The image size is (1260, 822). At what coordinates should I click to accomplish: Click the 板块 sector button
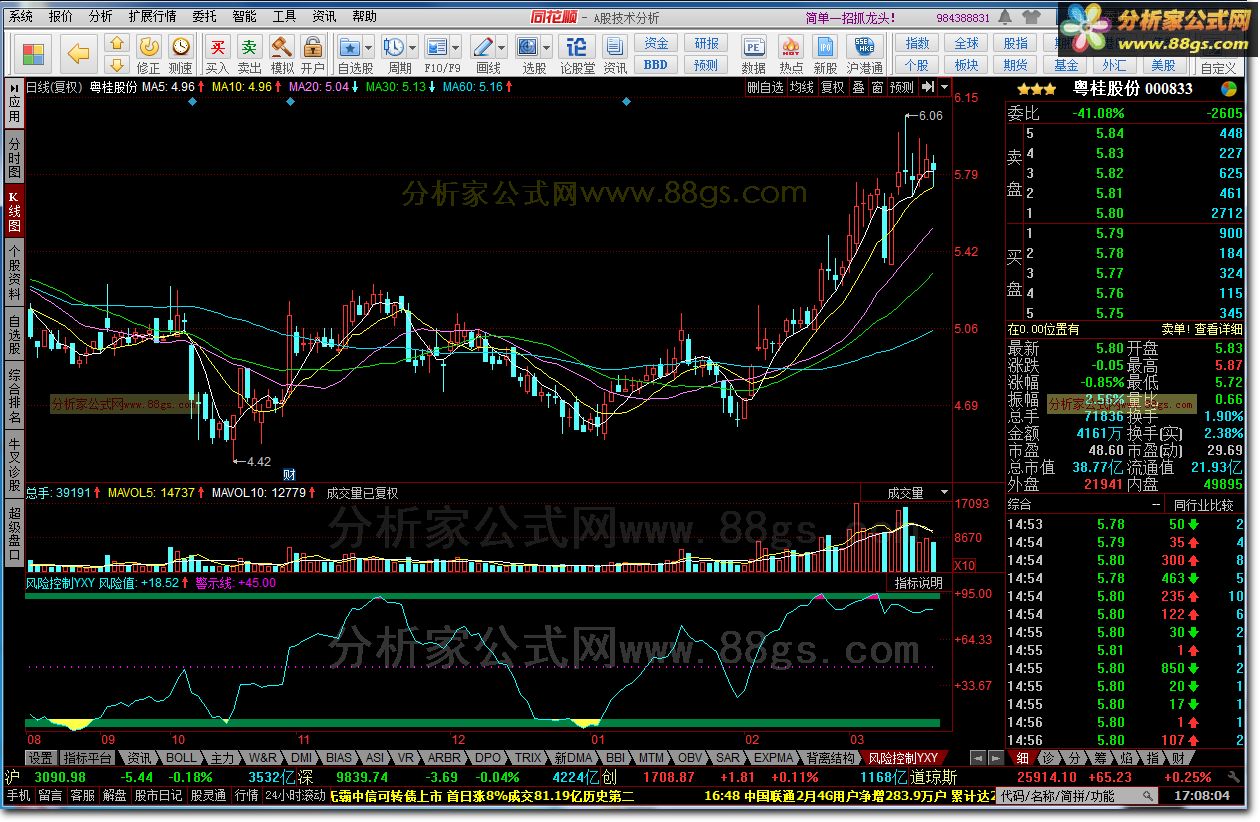pyautogui.click(x=966, y=65)
